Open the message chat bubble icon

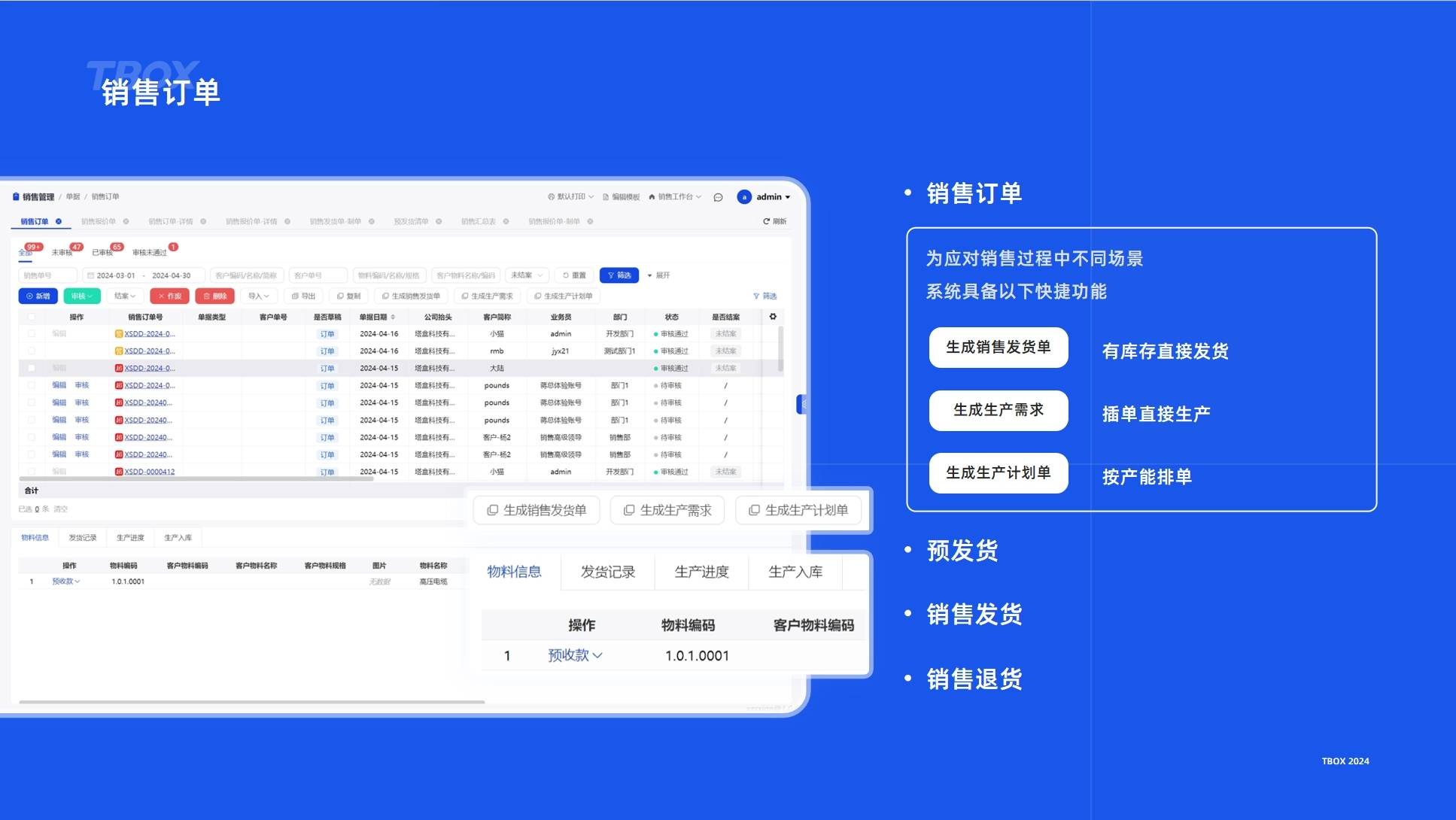[718, 197]
